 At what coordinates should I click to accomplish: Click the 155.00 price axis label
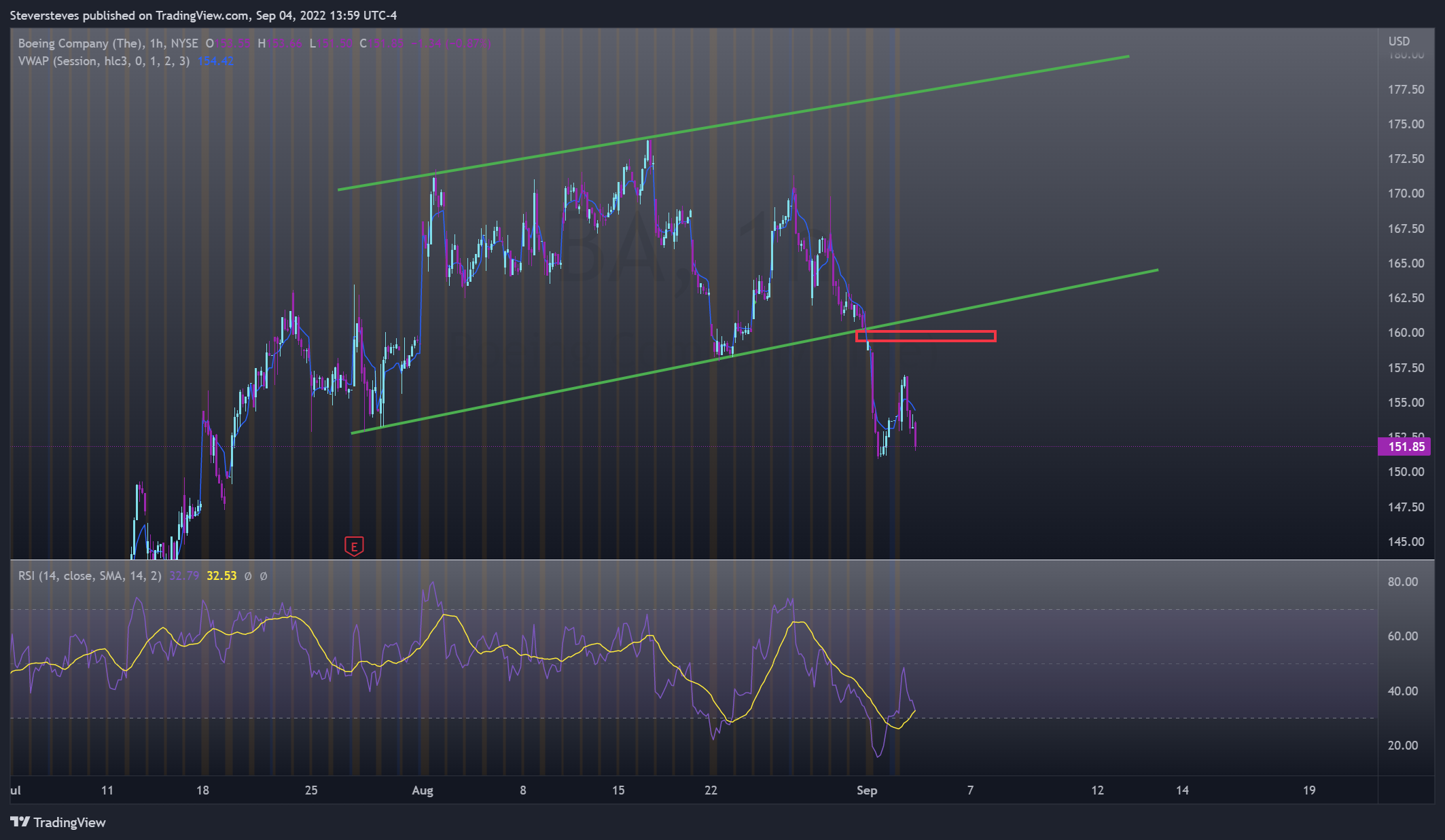pos(1406,403)
